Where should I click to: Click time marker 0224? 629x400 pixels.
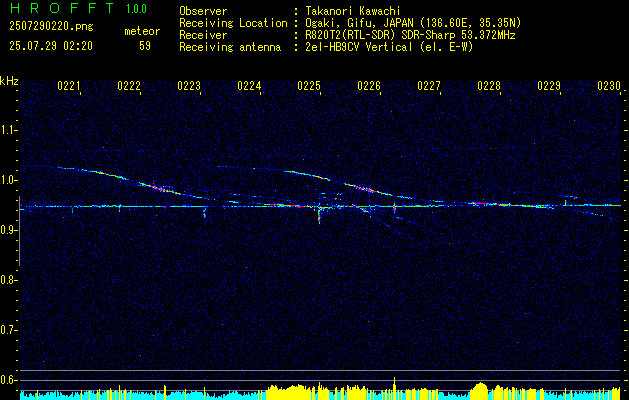[249, 86]
